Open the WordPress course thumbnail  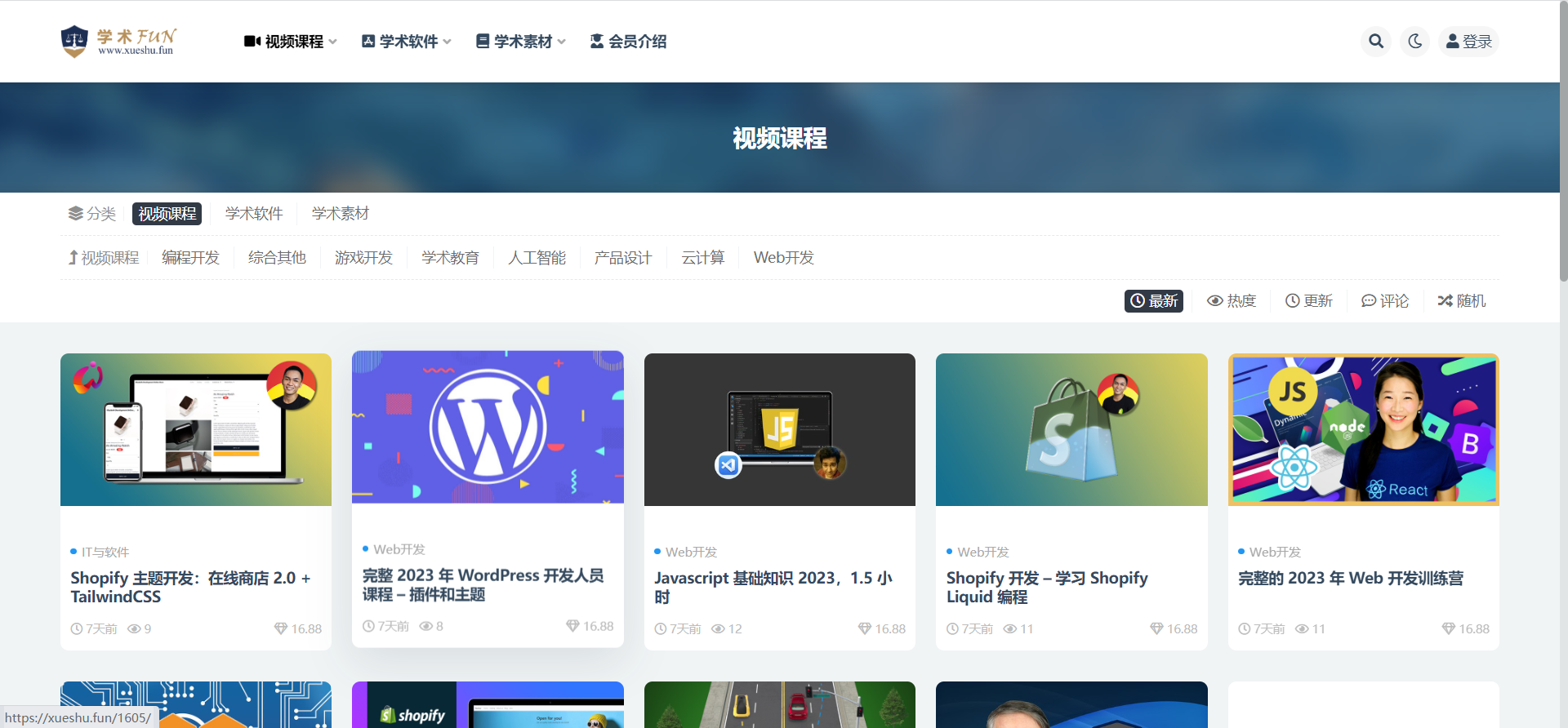pyautogui.click(x=488, y=427)
